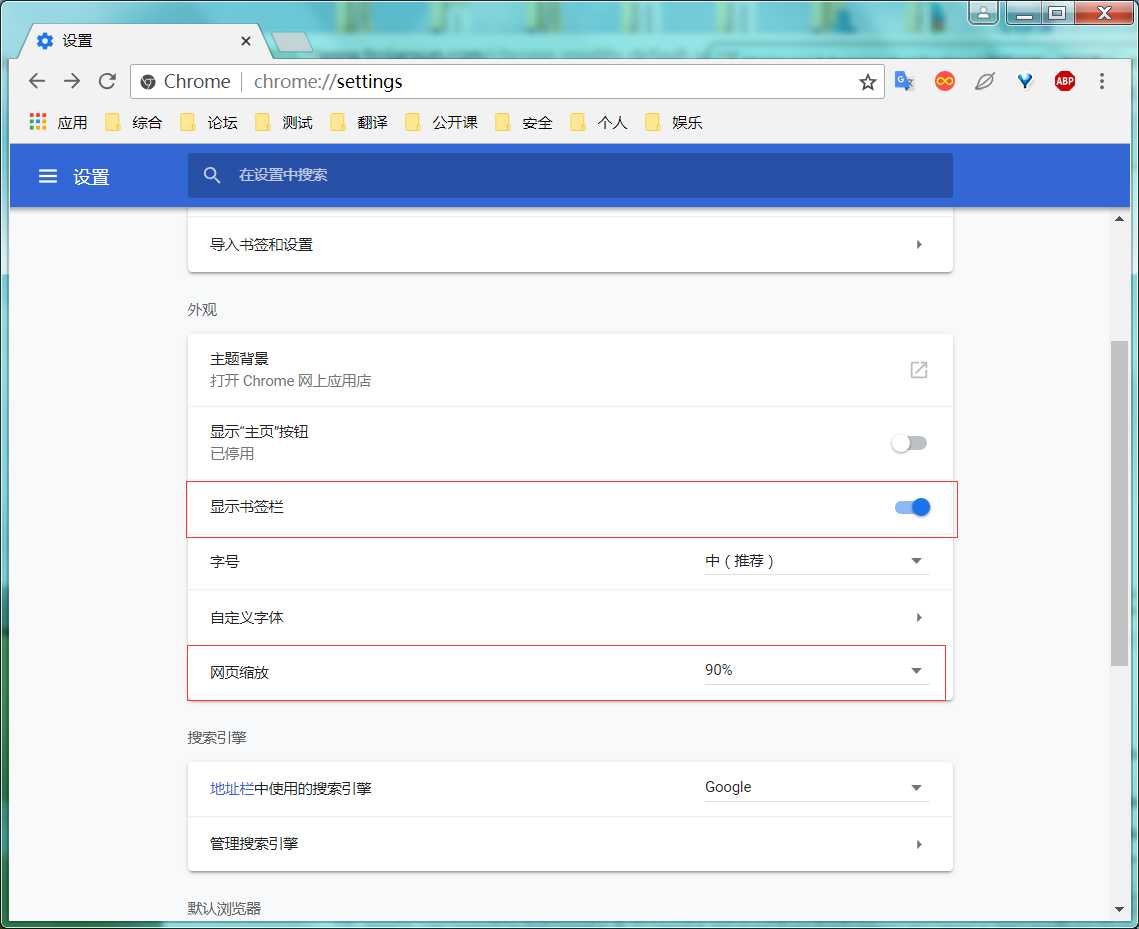
Task: Open the blue Y extension icon
Action: pyautogui.click(x=1025, y=81)
